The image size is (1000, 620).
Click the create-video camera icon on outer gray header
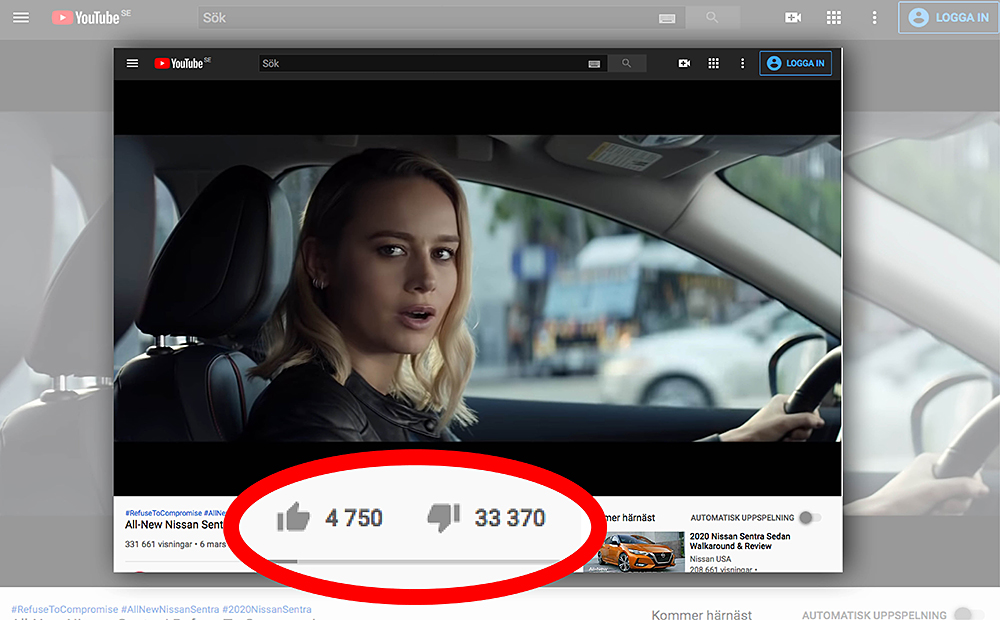tap(793, 18)
